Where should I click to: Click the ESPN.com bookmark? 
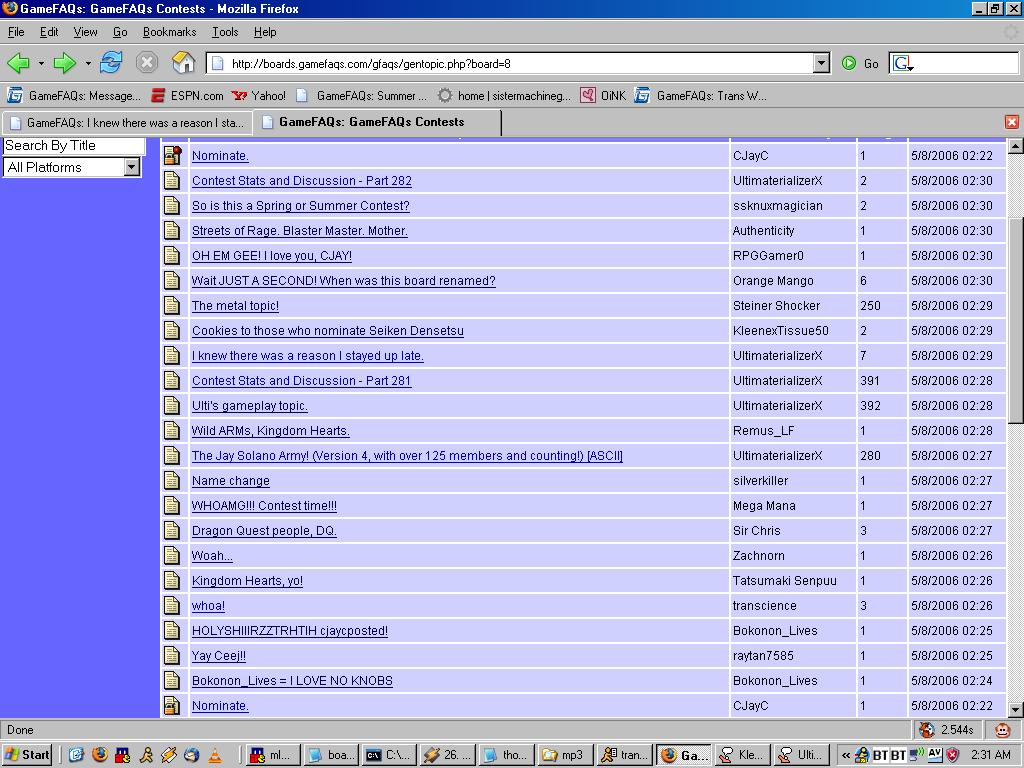coord(187,96)
